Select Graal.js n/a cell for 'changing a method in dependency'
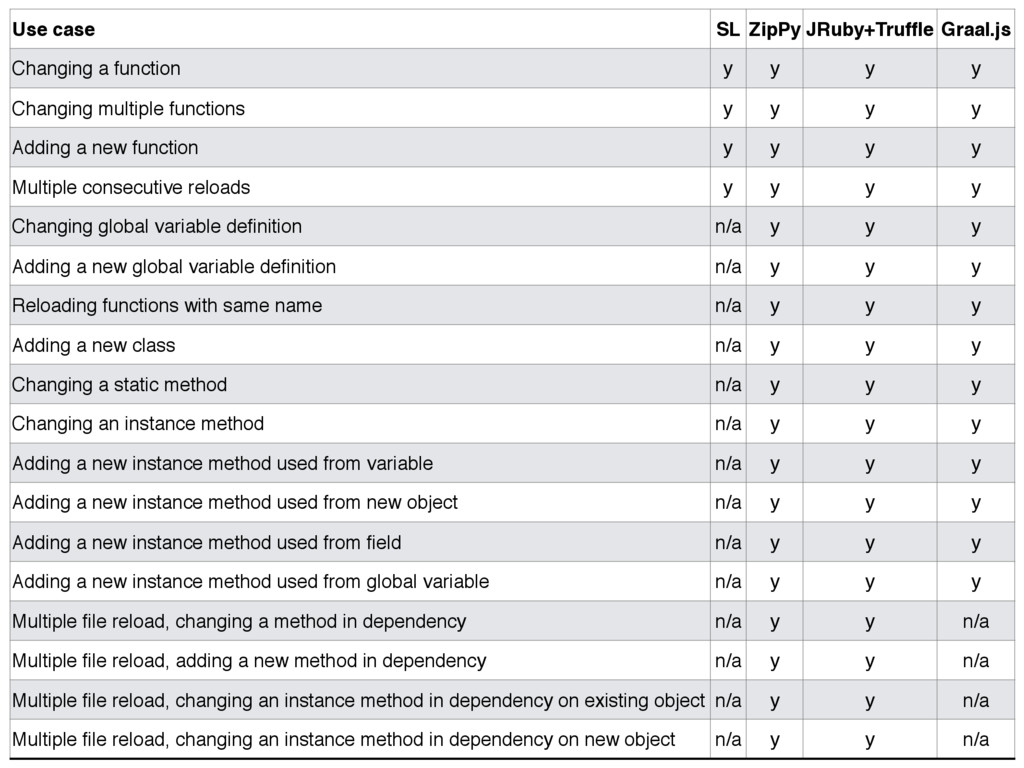The height and width of the screenshot is (768, 1024). [975, 622]
